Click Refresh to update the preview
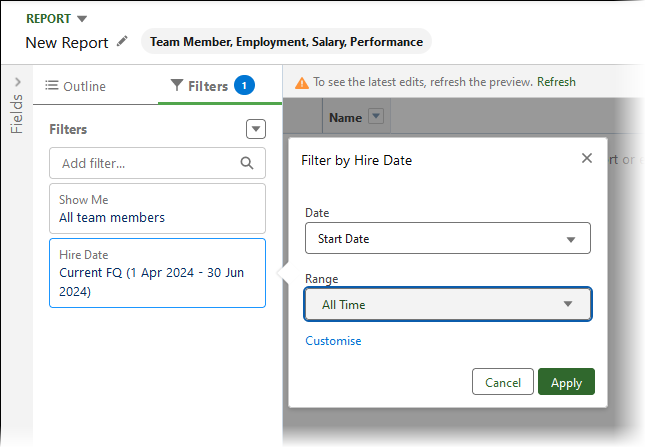The width and height of the screenshot is (646, 448). point(556,82)
